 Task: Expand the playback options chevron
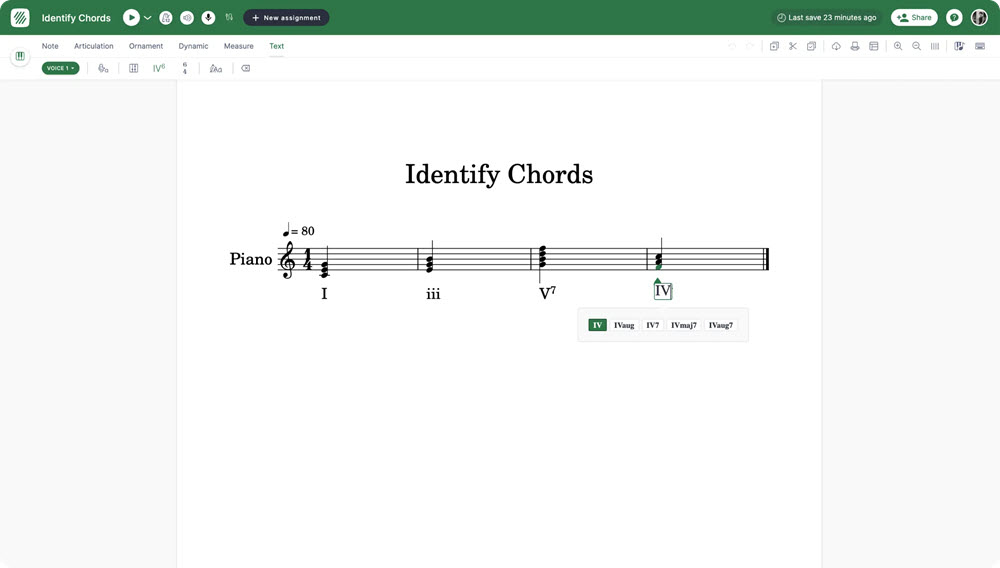(147, 18)
